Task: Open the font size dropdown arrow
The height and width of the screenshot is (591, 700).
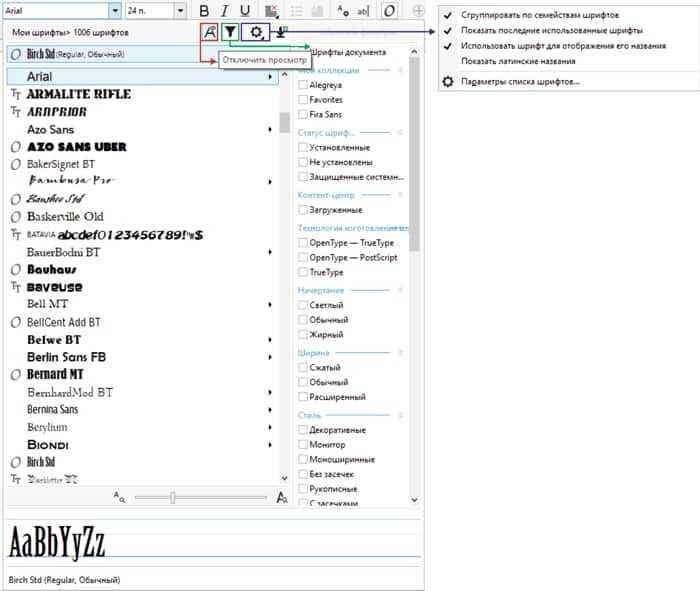Action: tap(180, 11)
